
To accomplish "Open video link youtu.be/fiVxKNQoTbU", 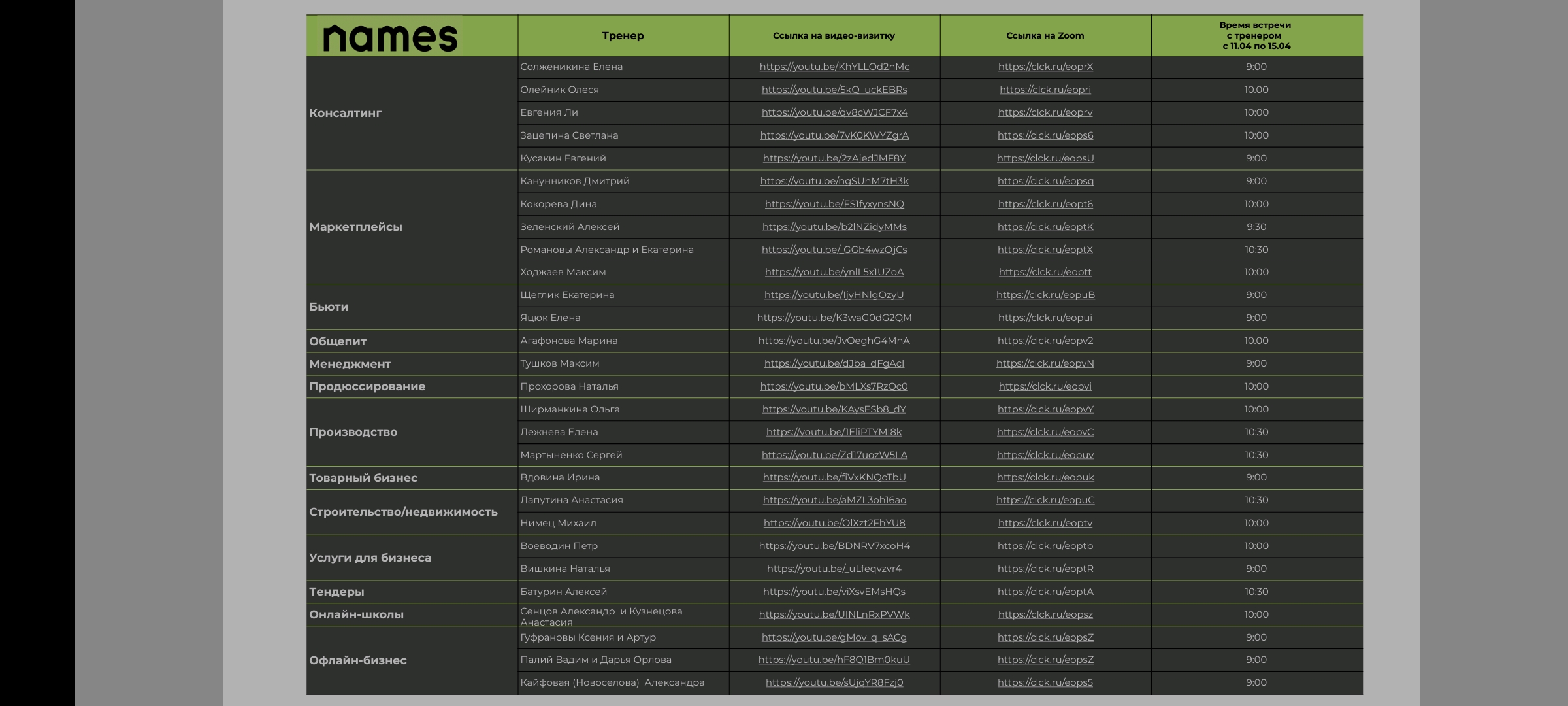I will (834, 477).
